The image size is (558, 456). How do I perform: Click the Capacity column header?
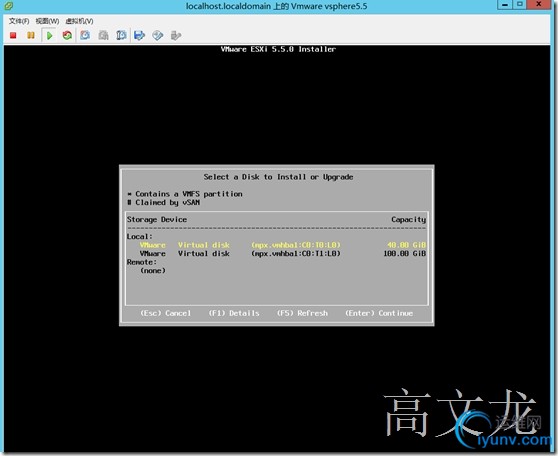409,220
